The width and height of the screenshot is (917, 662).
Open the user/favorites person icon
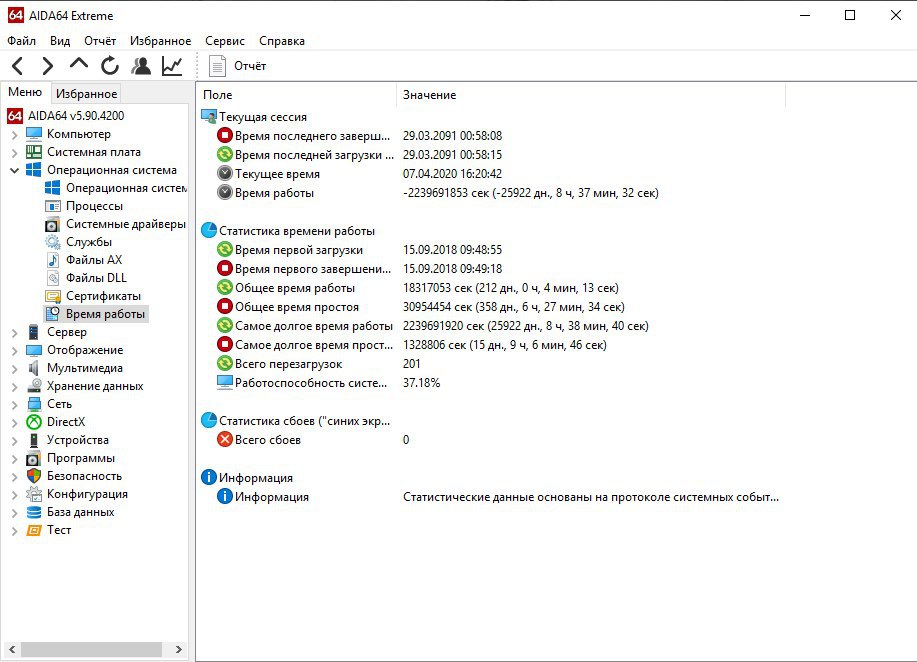(x=141, y=66)
